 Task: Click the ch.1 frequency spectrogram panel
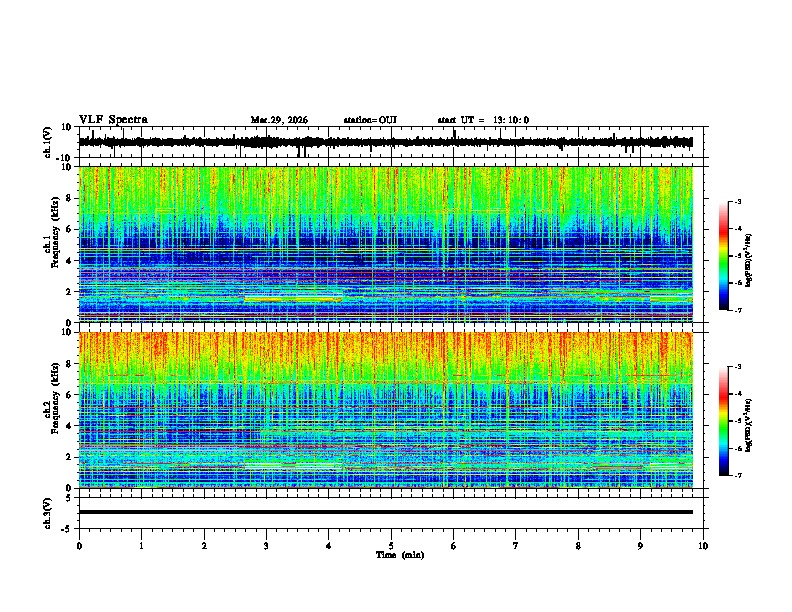click(385, 244)
